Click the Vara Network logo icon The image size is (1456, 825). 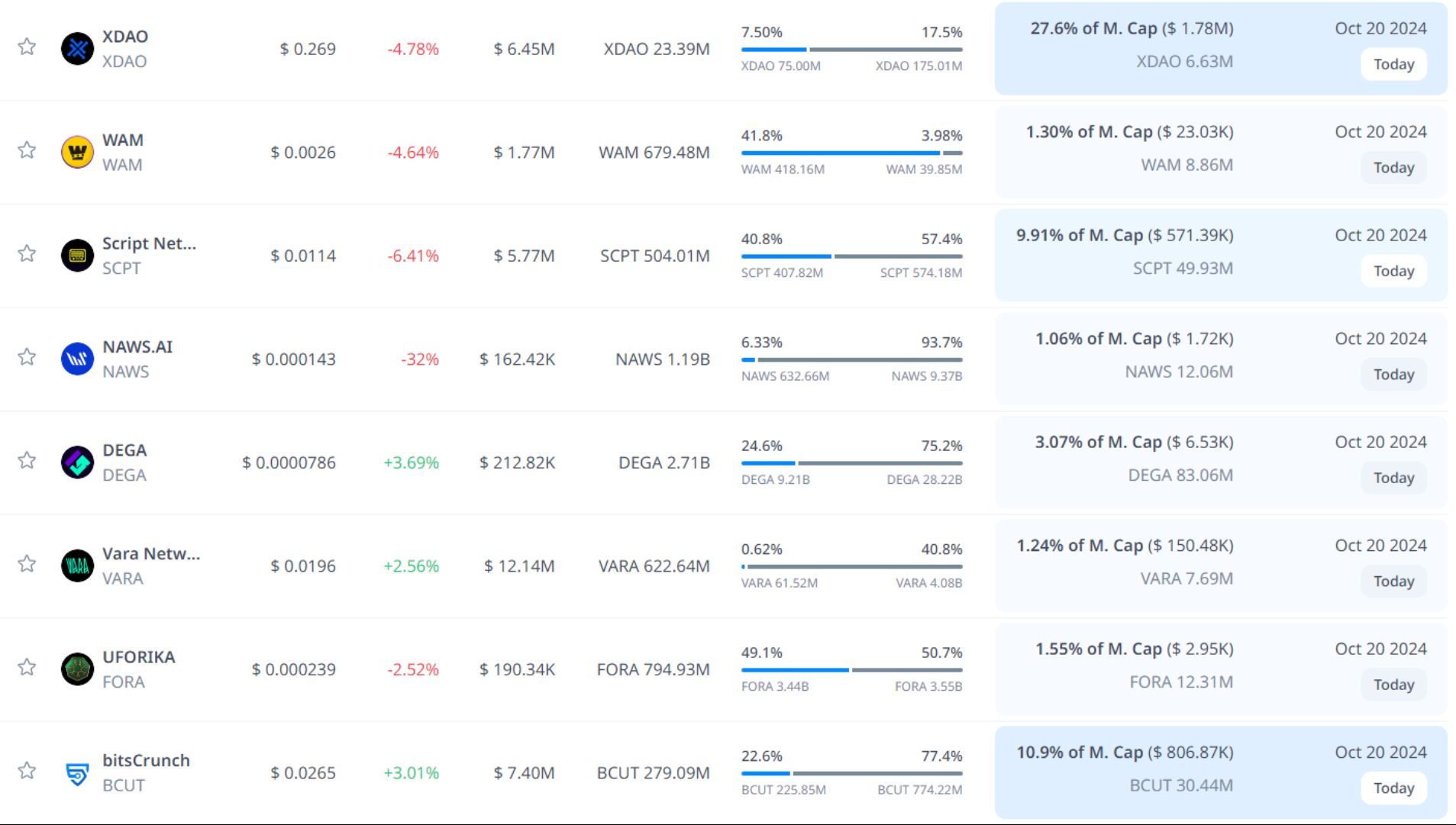point(77,566)
